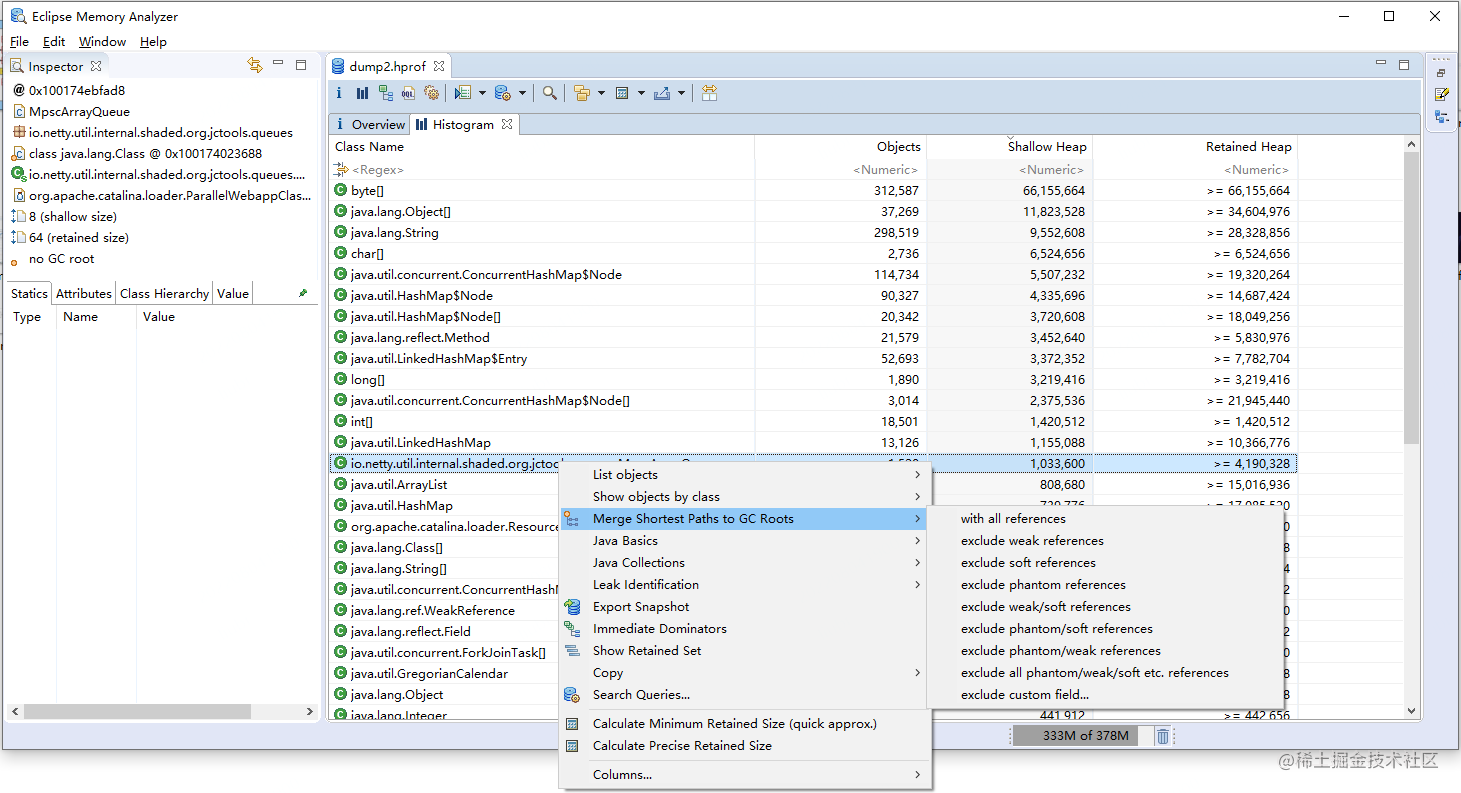Open the Notes view icon in sidebar
The width and height of the screenshot is (1461, 793).
click(1441, 94)
